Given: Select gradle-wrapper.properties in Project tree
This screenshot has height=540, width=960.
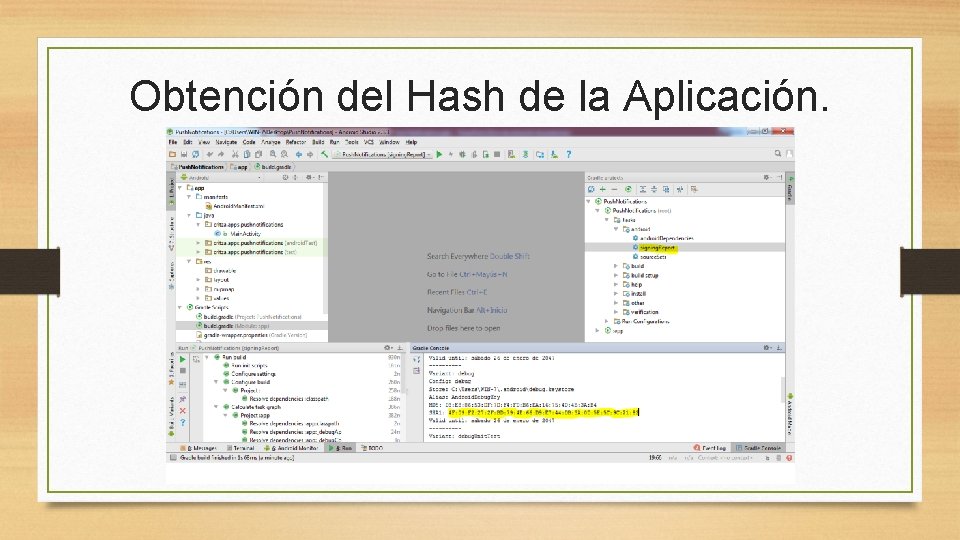Looking at the screenshot, I should [x=252, y=336].
